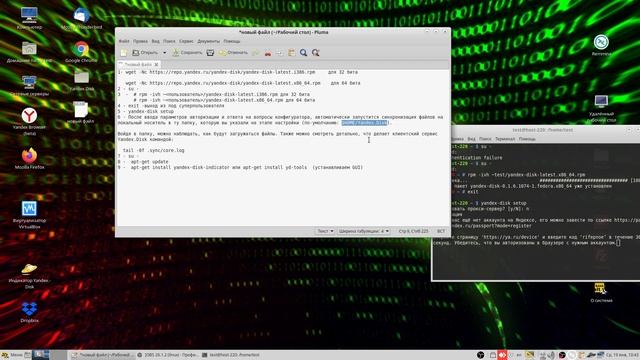Open the Помощь menu in terminal window
Viewport: 640px width, 360px height.
527,139
